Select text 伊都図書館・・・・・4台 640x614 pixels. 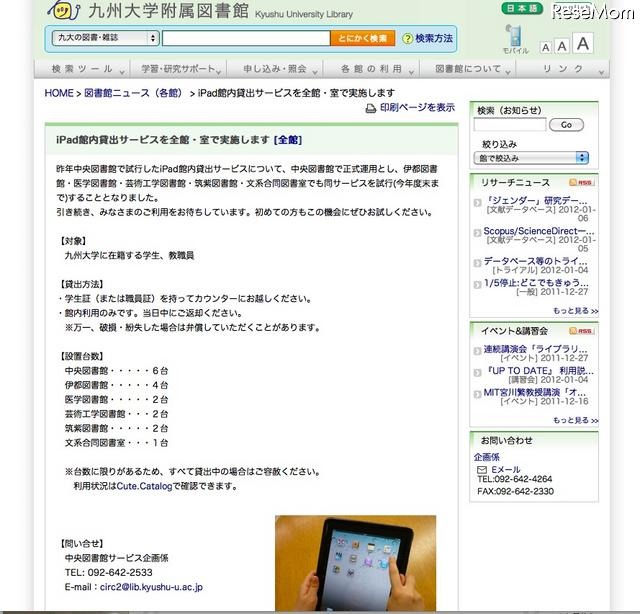(x=116, y=385)
